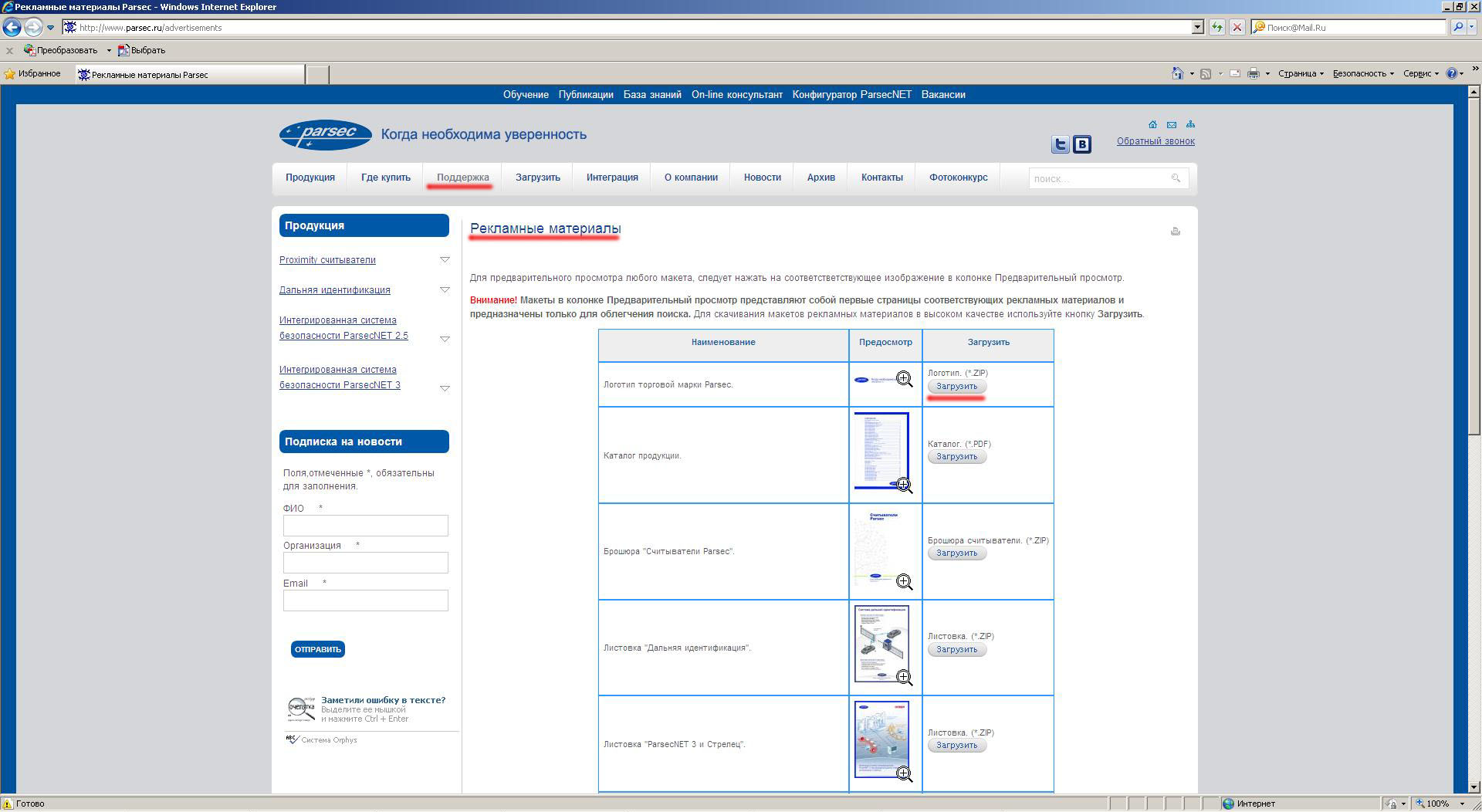This screenshot has height=812, width=1482.
Task: Follow the Обратный звонок link
Action: [x=1155, y=141]
